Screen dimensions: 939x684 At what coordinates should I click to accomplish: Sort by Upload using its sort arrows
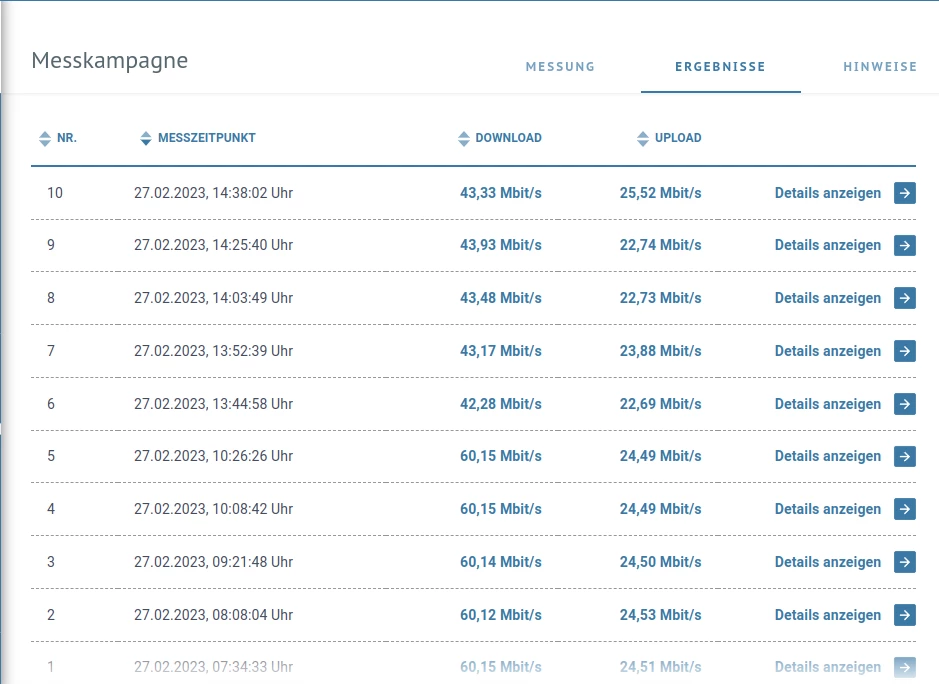coord(643,138)
